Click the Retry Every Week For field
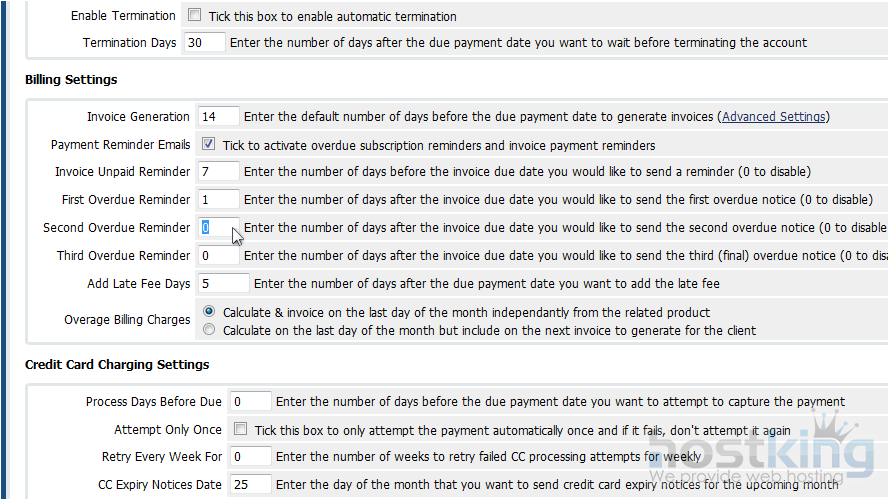This screenshot has height=500, width=889. coord(250,457)
